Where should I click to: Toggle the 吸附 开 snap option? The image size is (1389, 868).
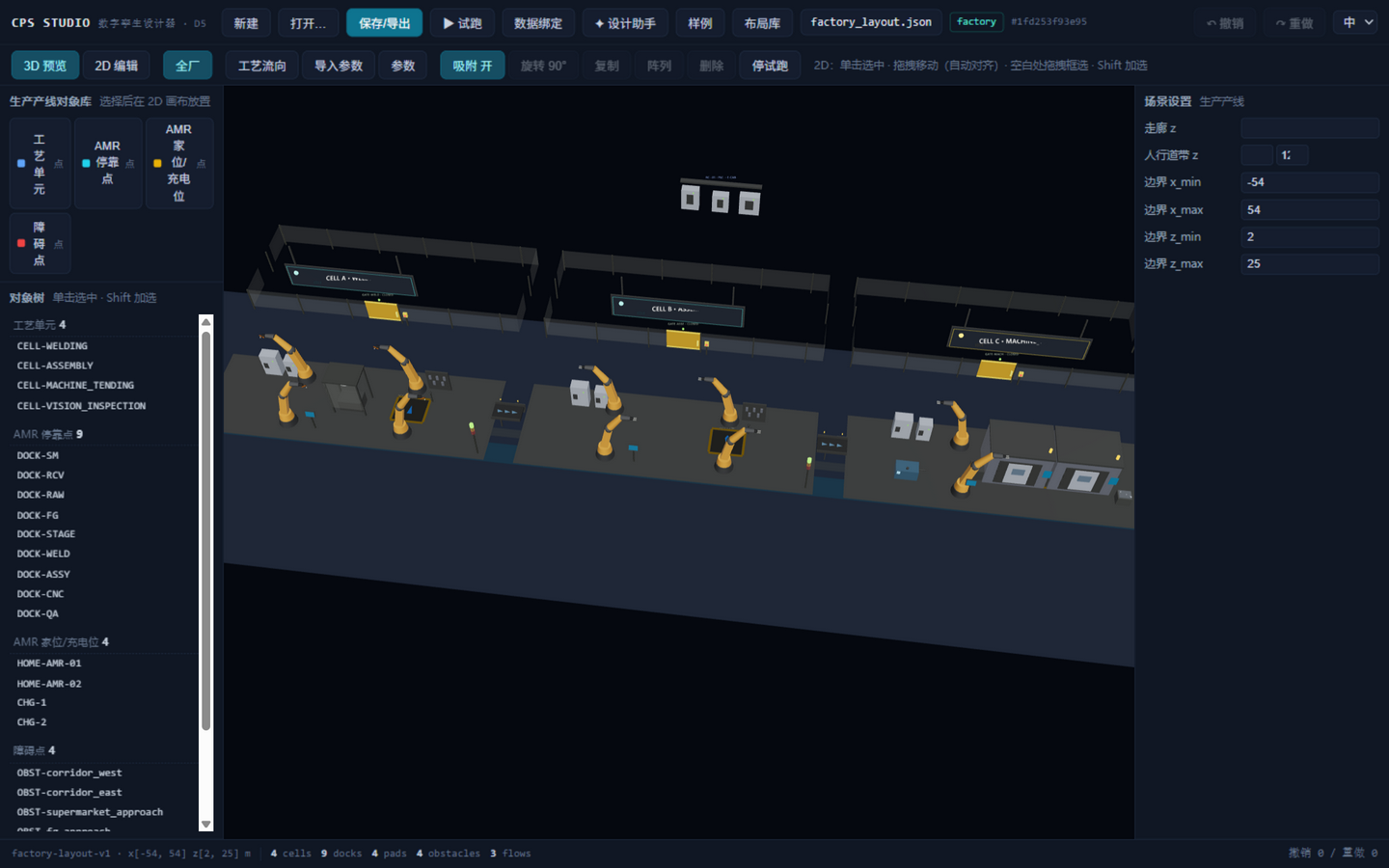coord(473,66)
